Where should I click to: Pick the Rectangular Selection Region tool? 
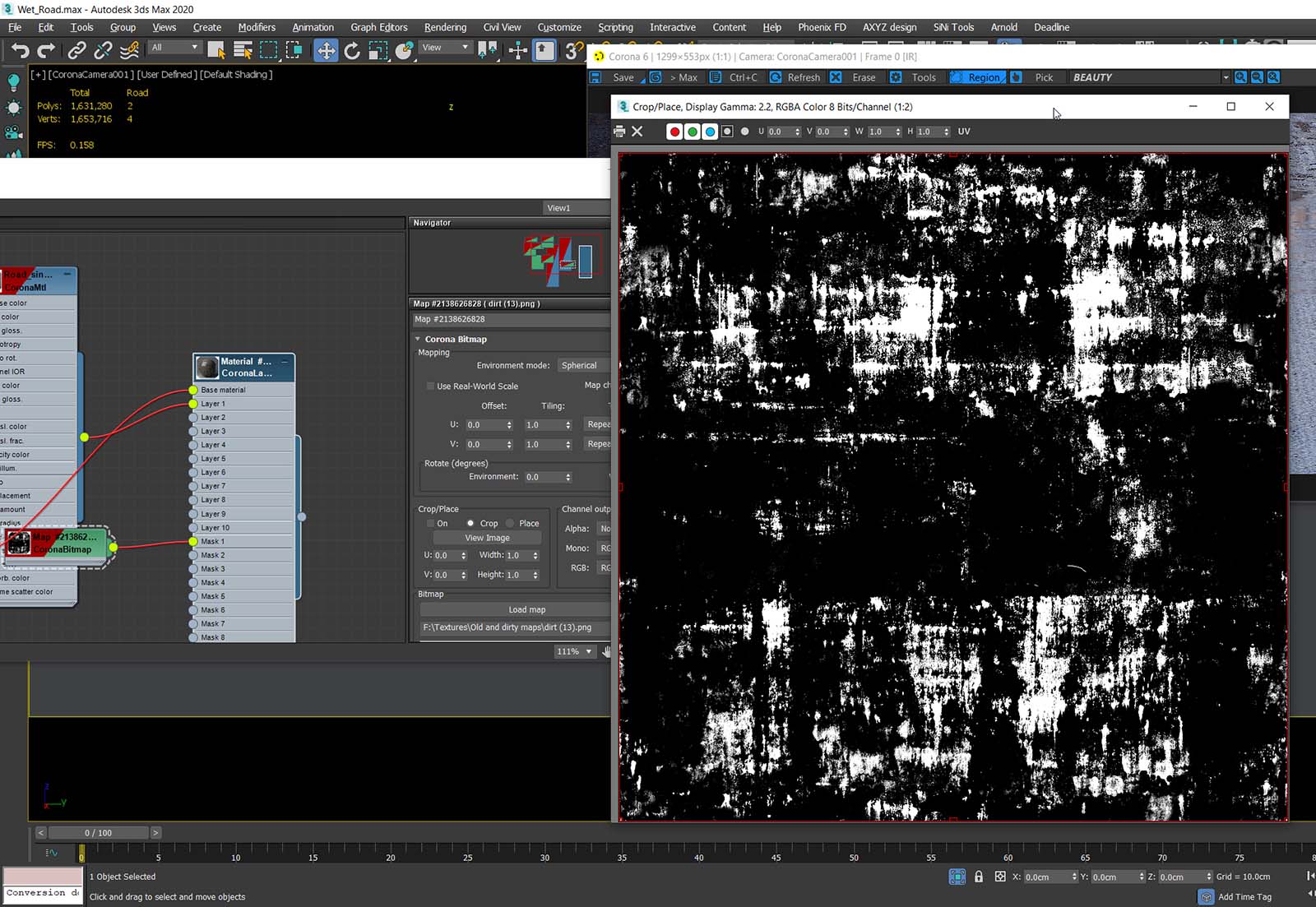click(x=268, y=51)
